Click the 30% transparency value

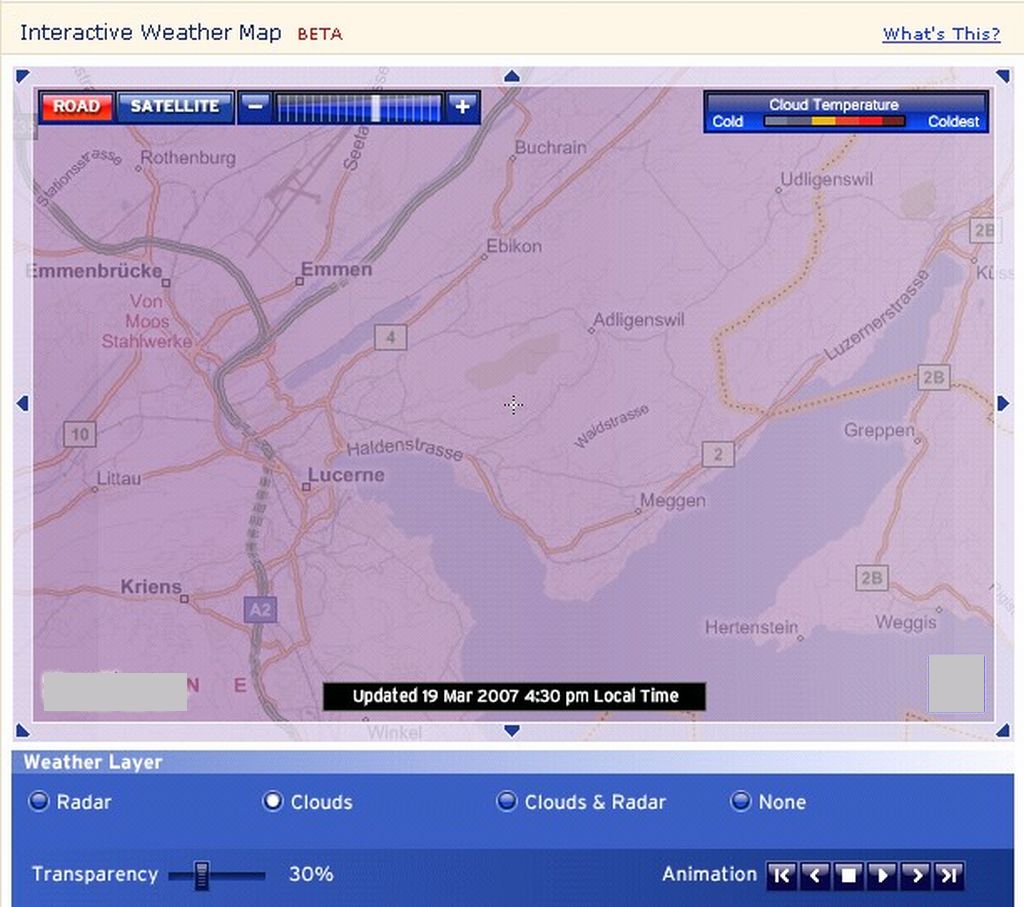coord(311,874)
